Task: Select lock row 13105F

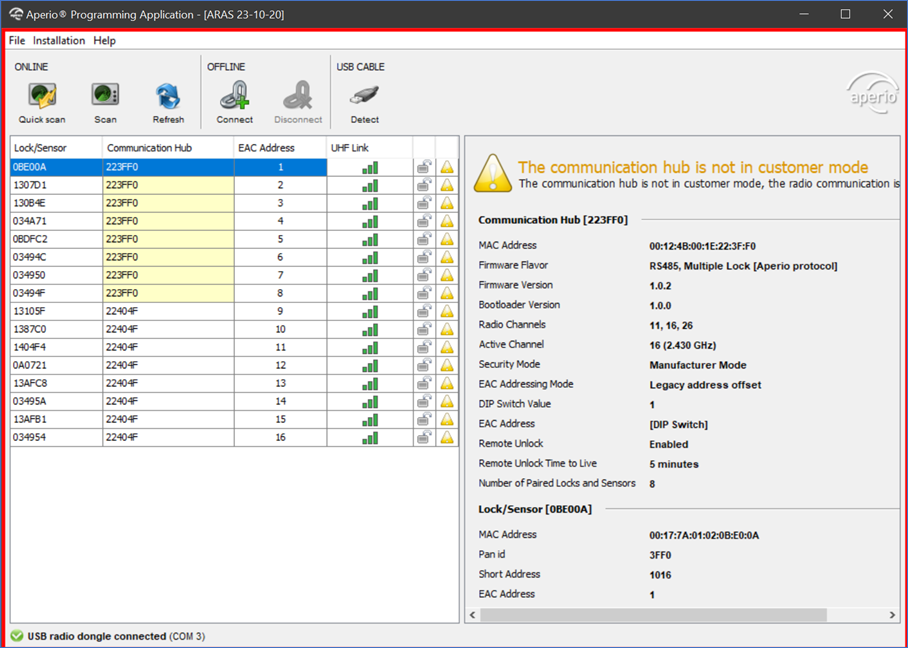Action: [x=234, y=311]
